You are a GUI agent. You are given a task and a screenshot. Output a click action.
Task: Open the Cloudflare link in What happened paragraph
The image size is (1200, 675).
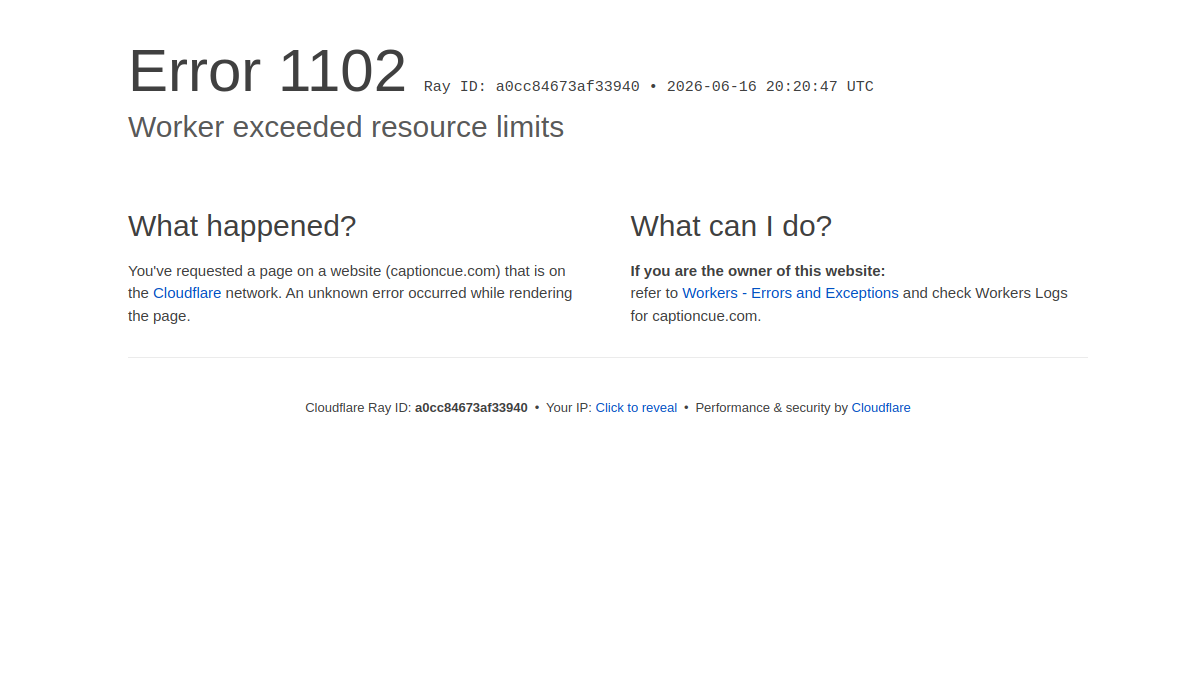(x=187, y=293)
